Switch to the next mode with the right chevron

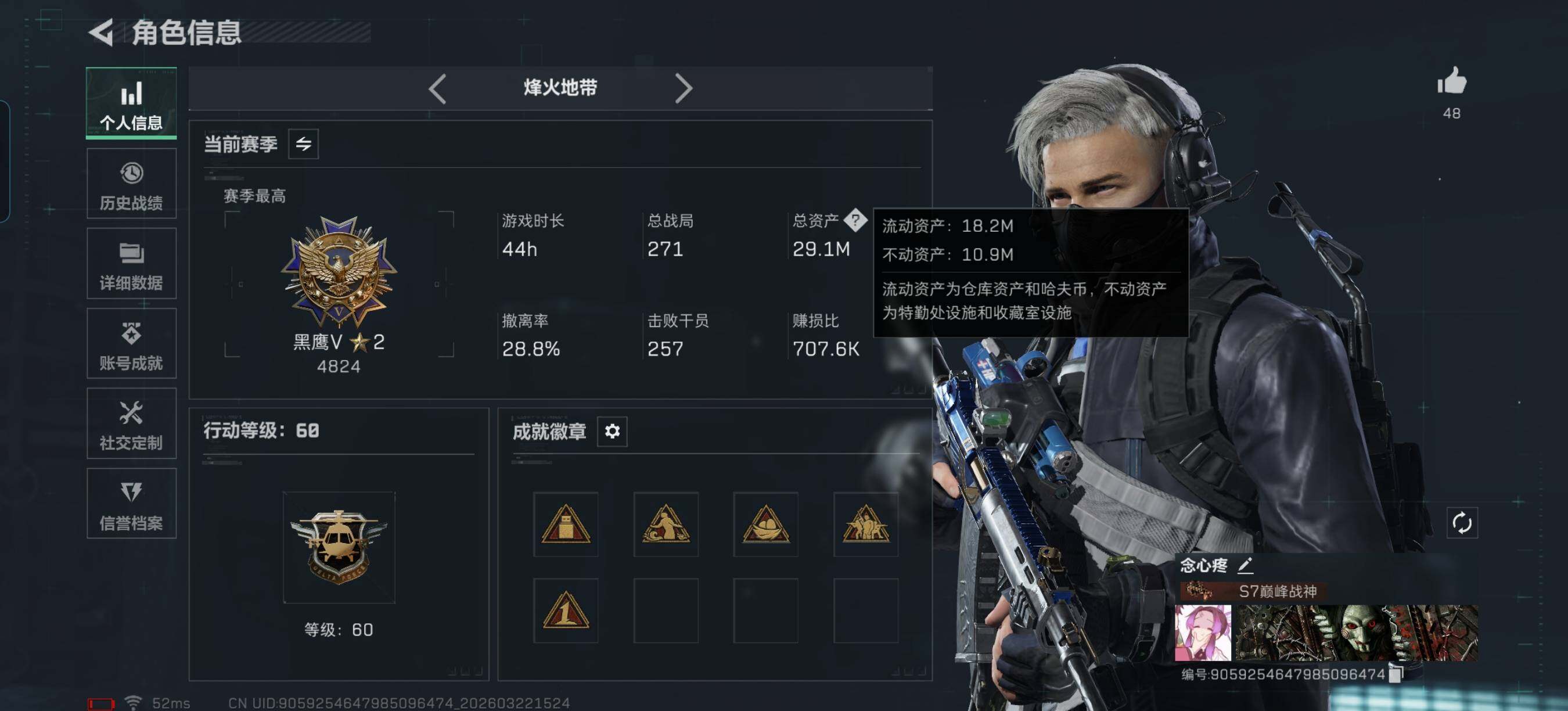[684, 89]
